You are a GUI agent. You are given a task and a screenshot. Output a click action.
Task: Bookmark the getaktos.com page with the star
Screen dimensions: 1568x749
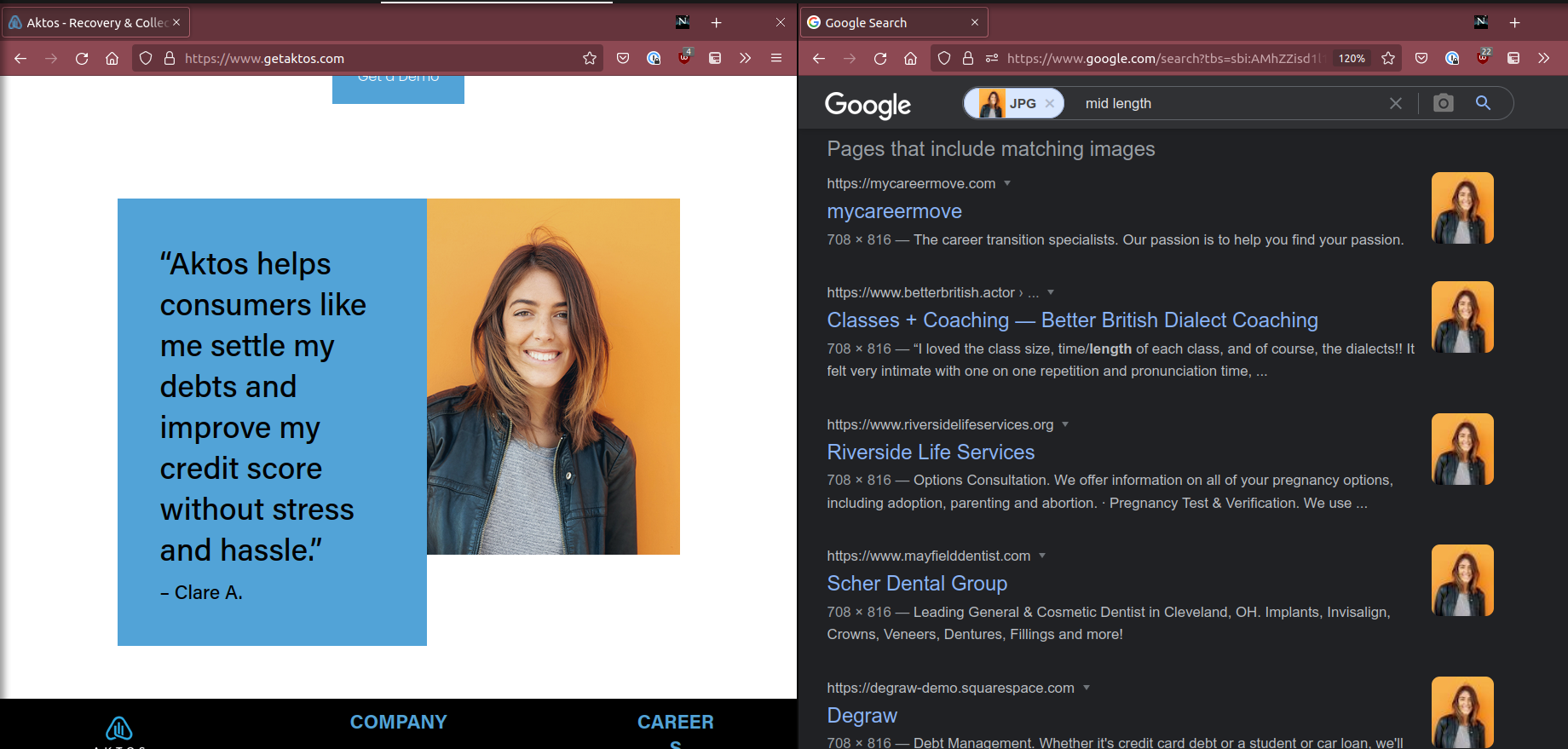coord(590,58)
